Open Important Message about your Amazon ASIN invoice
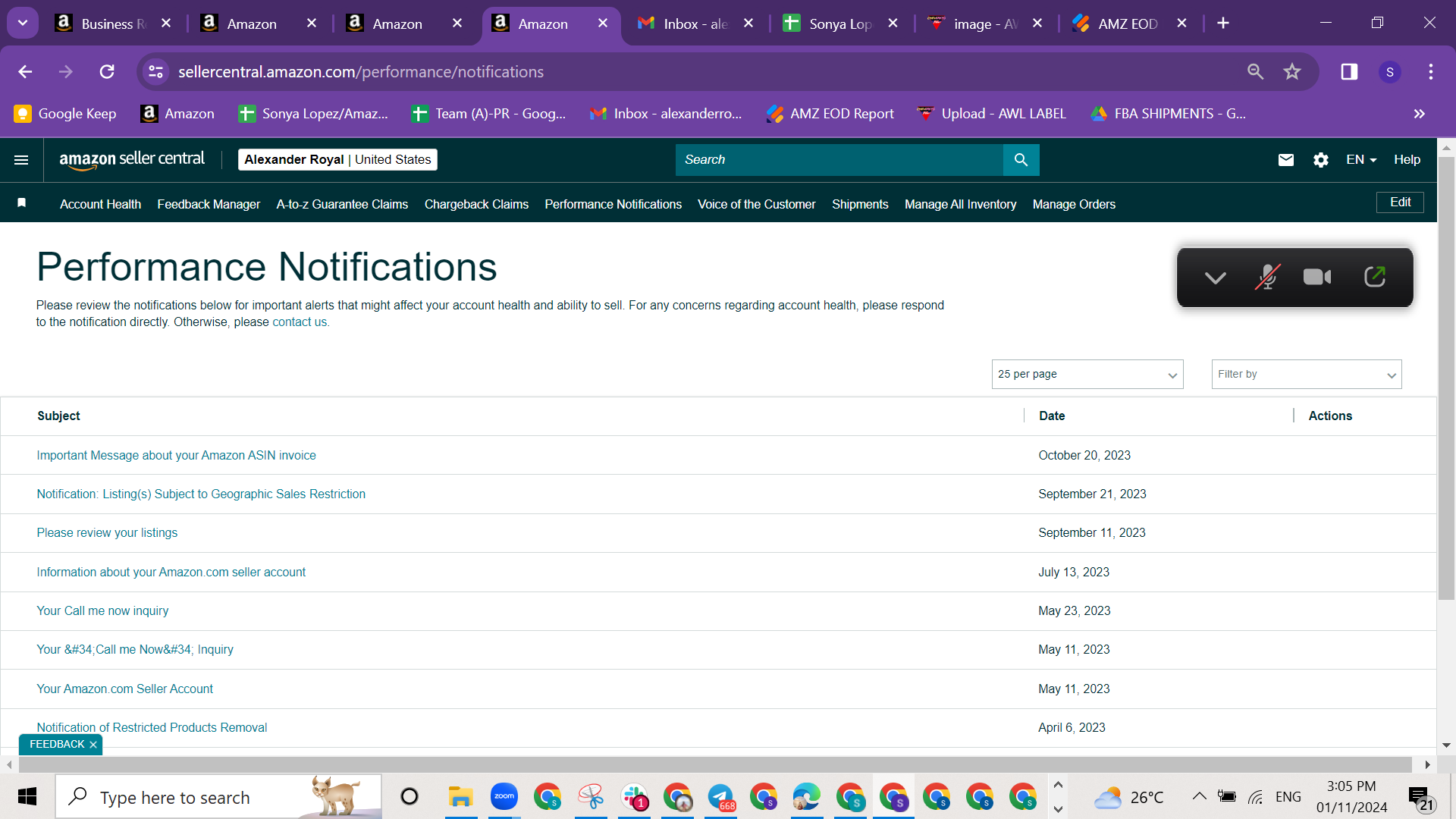 pos(176,456)
